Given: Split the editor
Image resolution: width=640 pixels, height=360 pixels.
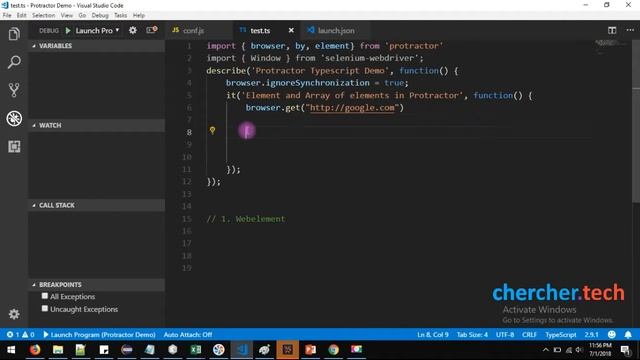Looking at the screenshot, I should click(612, 30).
